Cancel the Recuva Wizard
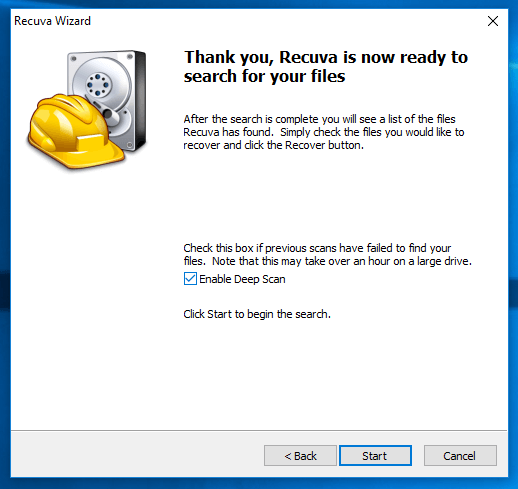This screenshot has width=518, height=489. click(x=460, y=456)
